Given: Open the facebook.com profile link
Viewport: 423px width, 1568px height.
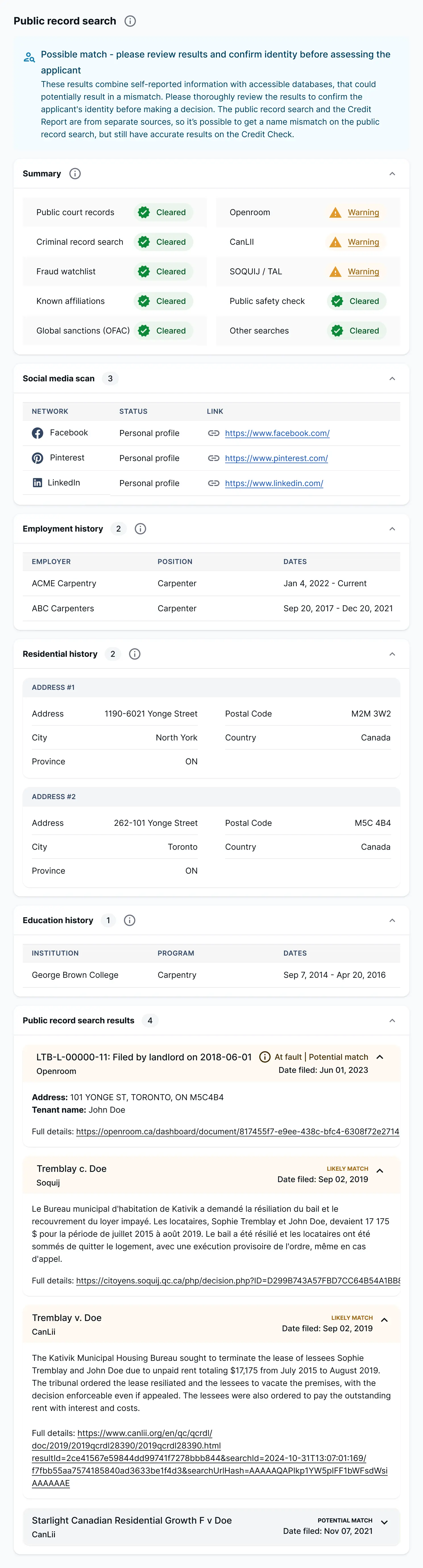Looking at the screenshot, I should [x=277, y=433].
